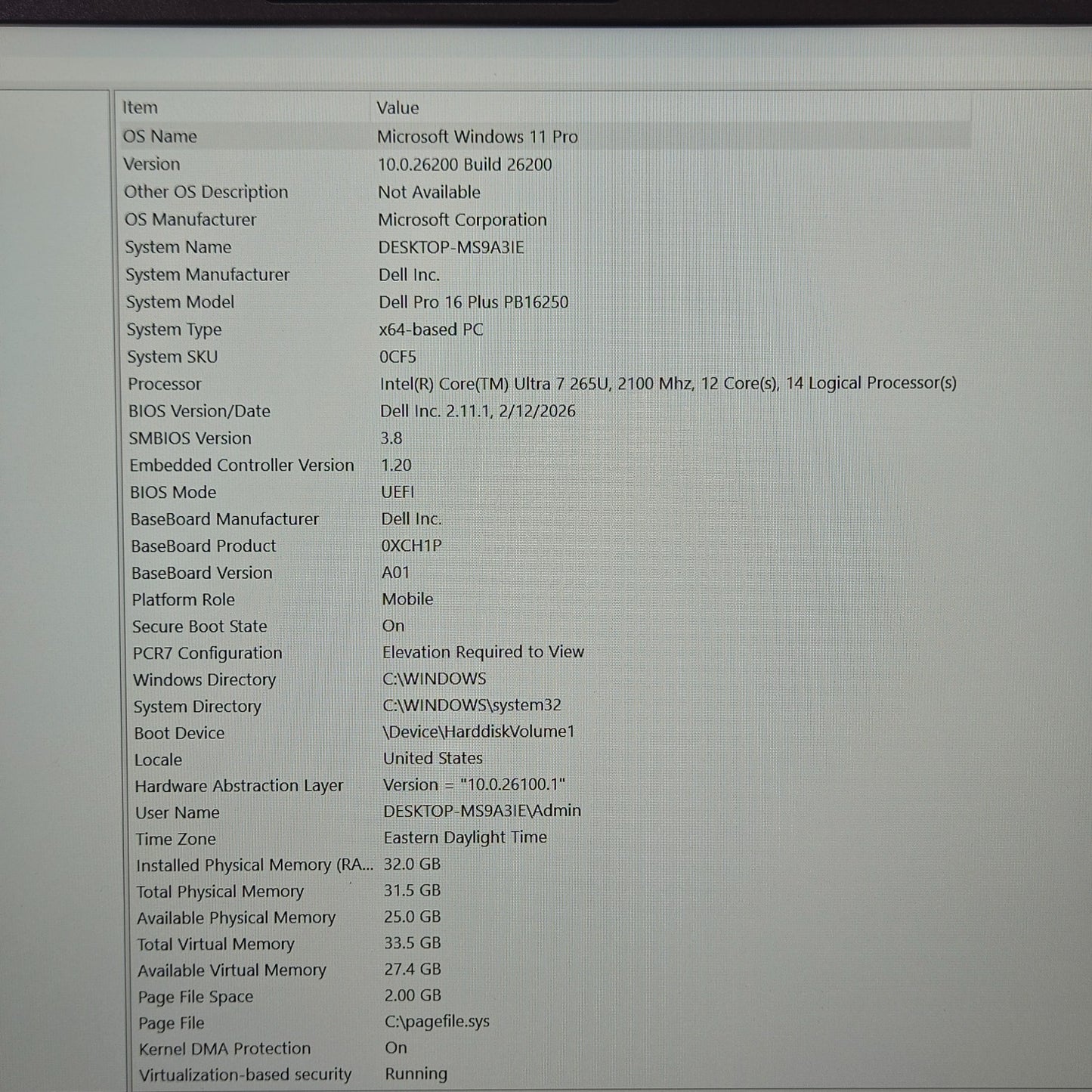Click the value 0XCH1P
1092x1092 pixels.
click(412, 546)
